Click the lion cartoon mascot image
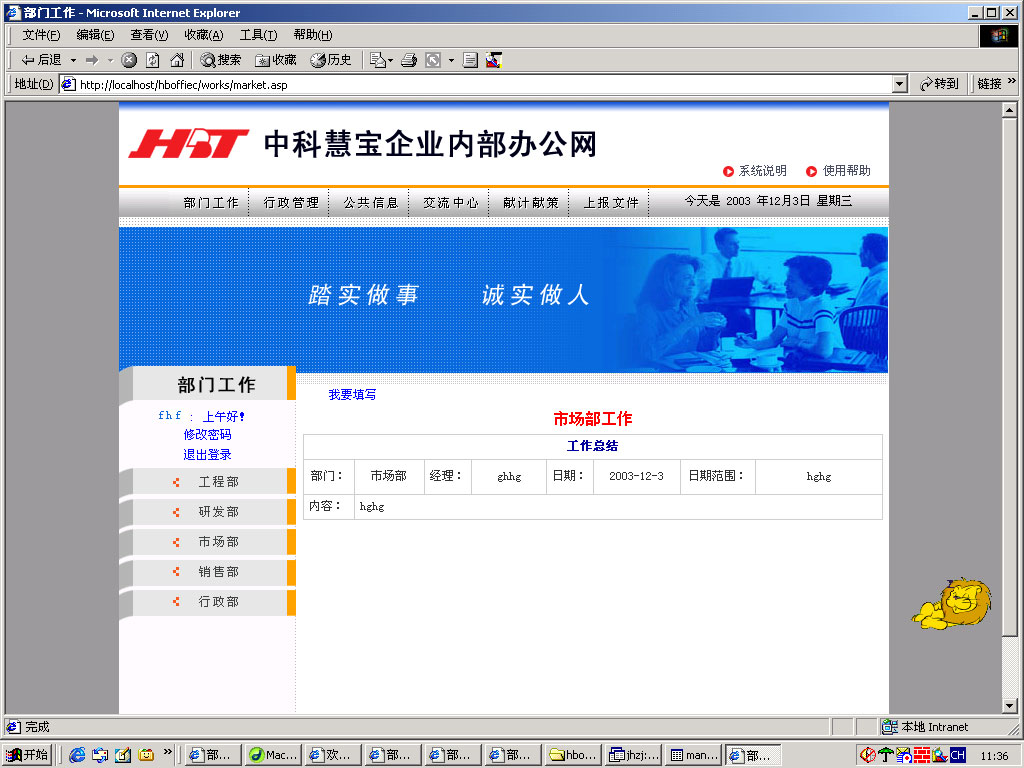Viewport: 1024px width, 768px height. [951, 604]
